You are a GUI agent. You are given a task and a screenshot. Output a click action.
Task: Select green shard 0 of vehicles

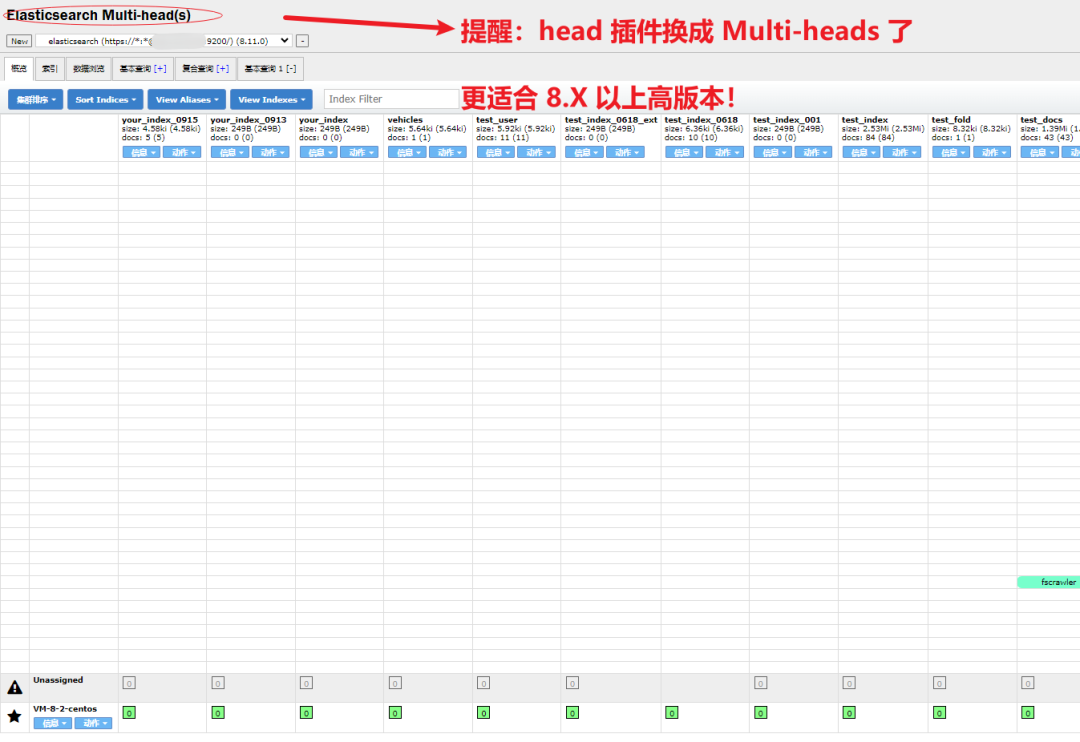pos(395,712)
